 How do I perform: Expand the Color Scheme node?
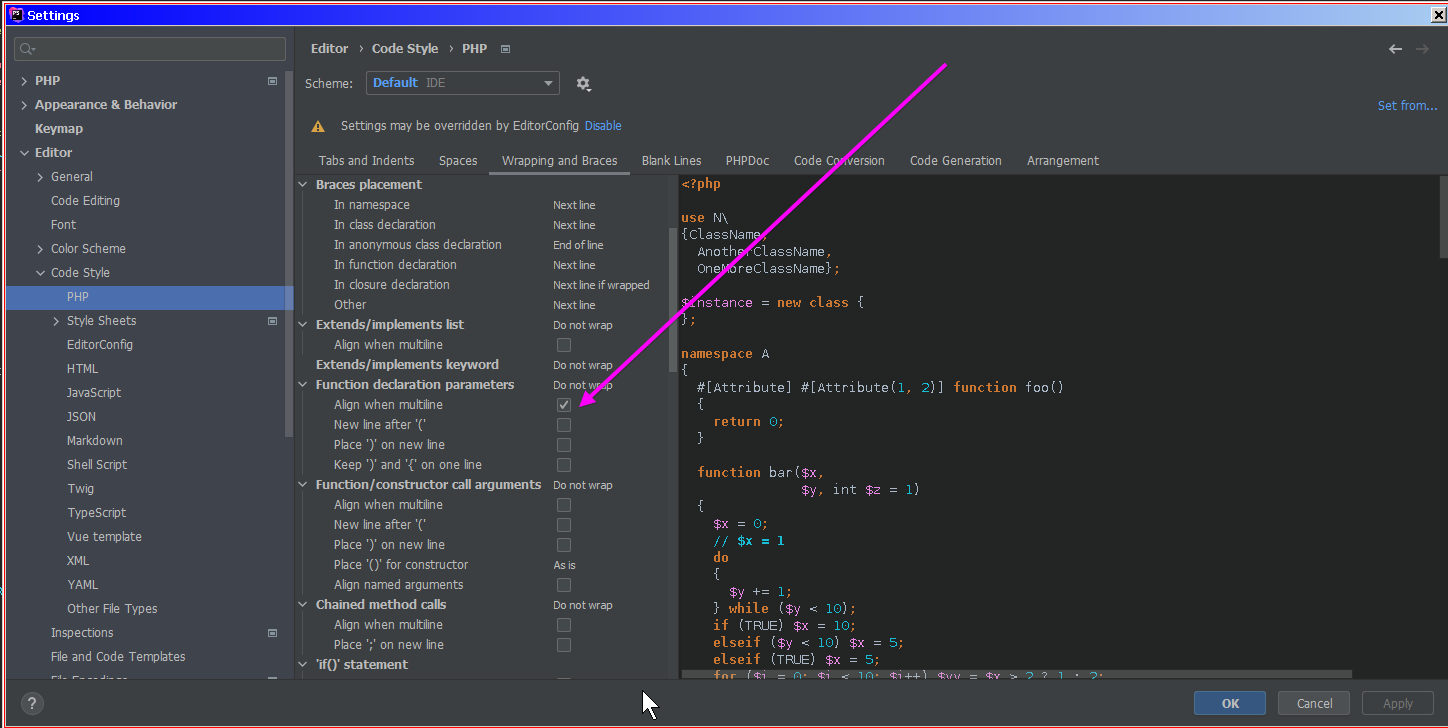(x=40, y=249)
